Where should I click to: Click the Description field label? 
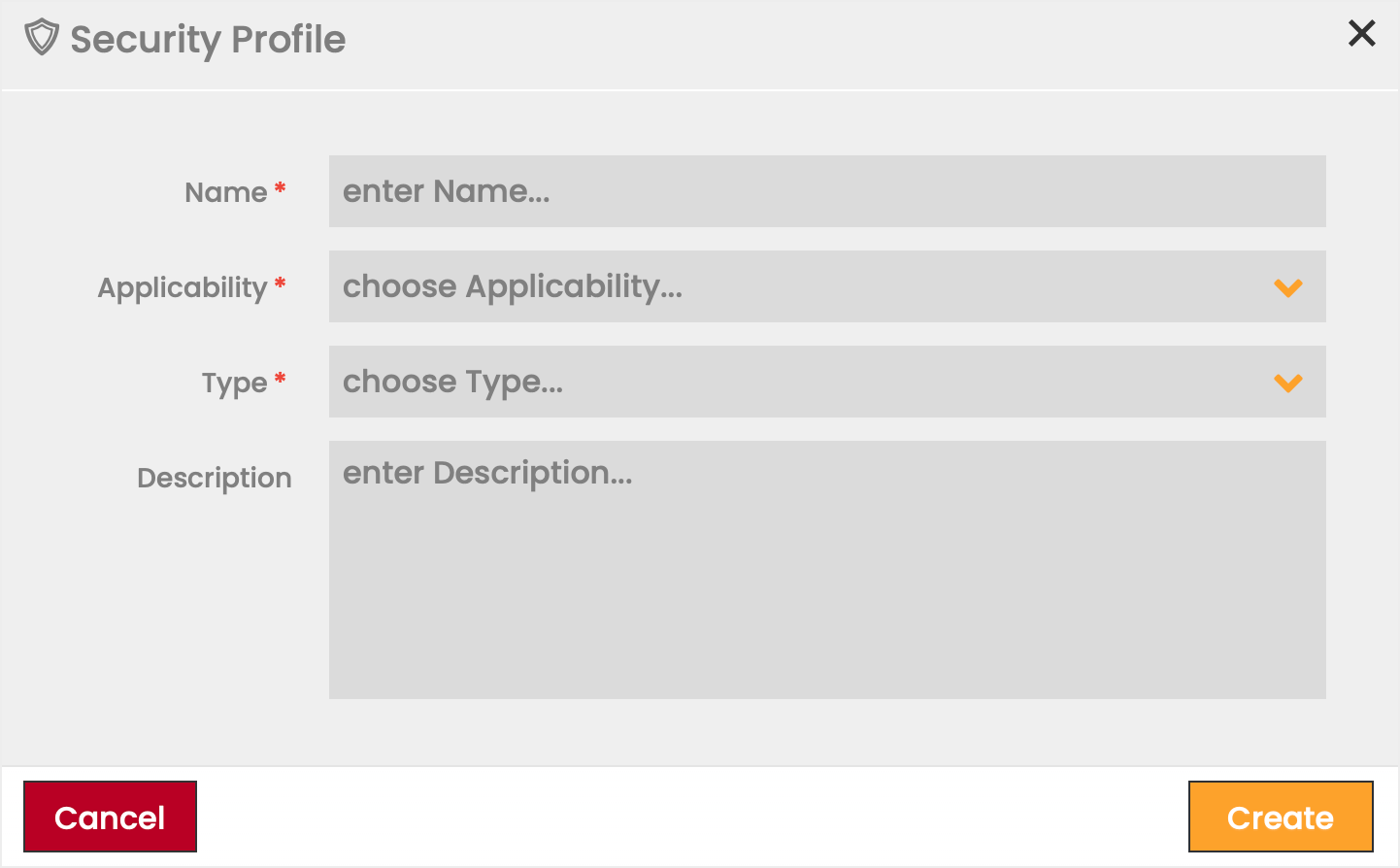214,478
